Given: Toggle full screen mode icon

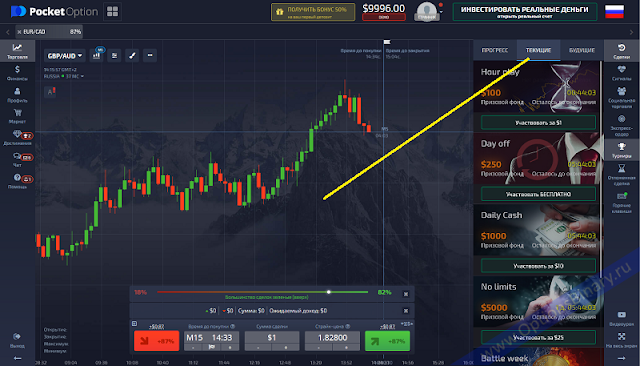Looking at the screenshot, I should [x=621, y=340].
